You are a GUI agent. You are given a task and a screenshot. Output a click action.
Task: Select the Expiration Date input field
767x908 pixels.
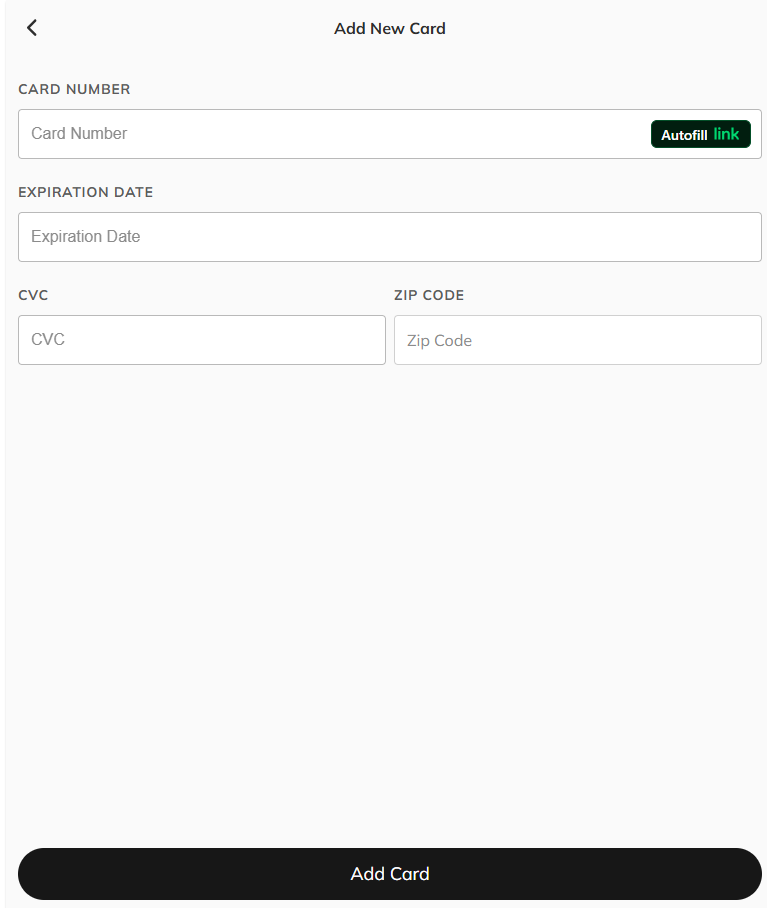(390, 237)
